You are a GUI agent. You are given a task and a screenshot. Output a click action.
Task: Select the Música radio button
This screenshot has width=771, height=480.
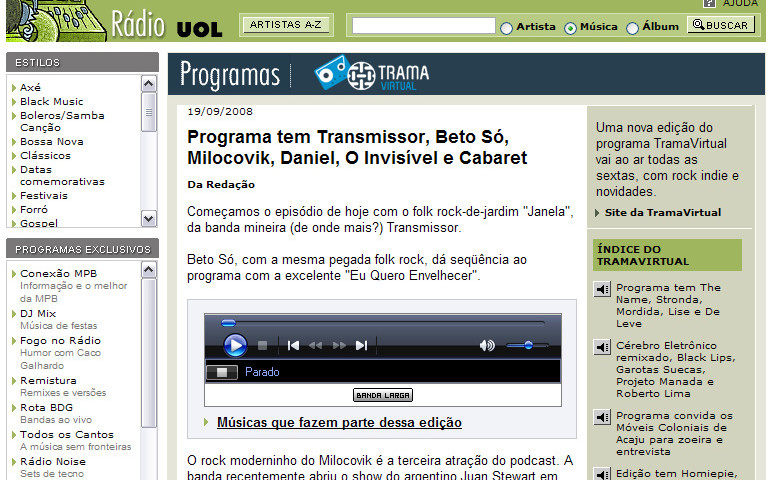click(x=570, y=29)
